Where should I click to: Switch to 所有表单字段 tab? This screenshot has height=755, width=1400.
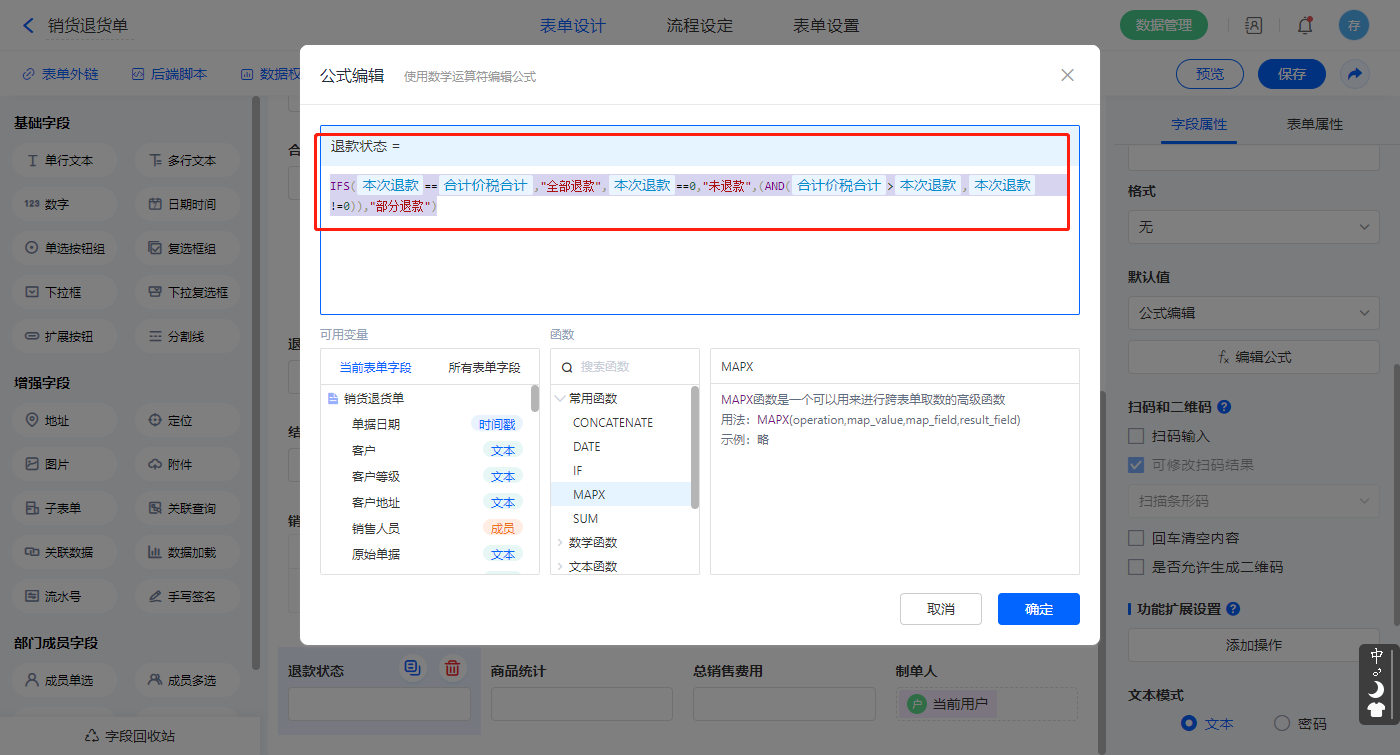484,367
